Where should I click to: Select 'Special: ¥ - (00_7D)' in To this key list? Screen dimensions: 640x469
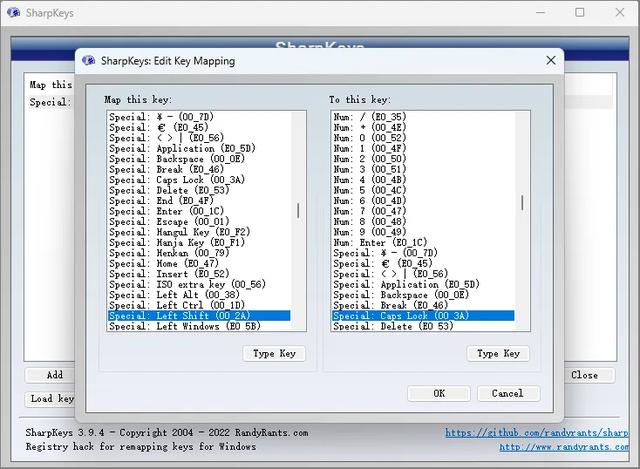click(x=423, y=253)
